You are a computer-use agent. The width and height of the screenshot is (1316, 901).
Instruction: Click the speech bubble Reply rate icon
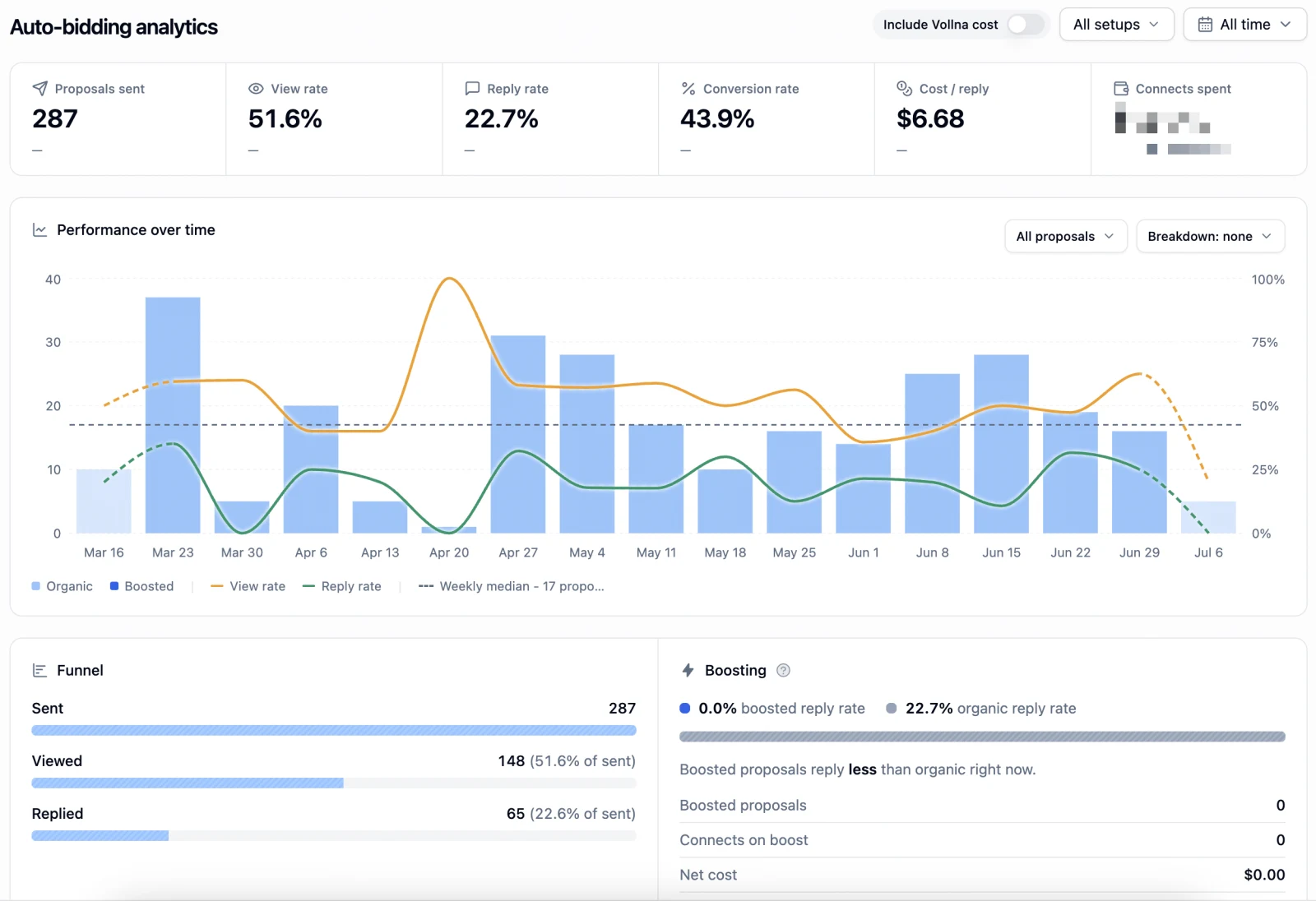click(x=472, y=88)
